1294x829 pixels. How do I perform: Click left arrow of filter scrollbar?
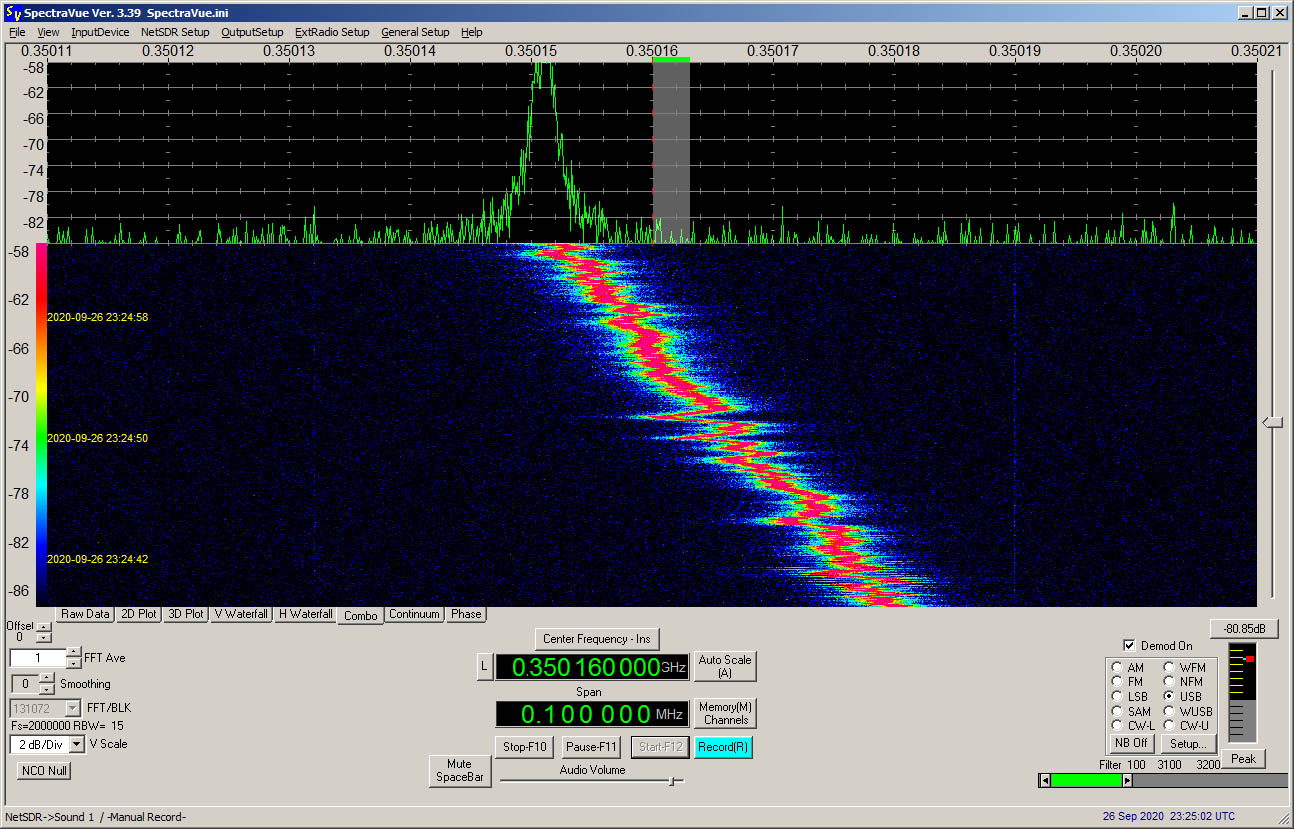(x=1045, y=780)
